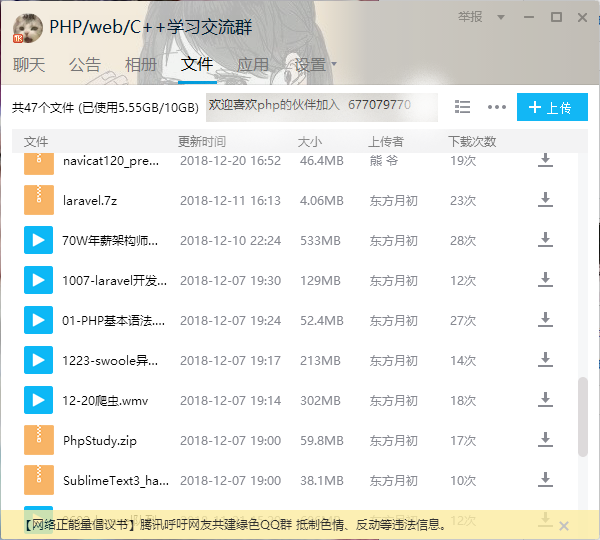
Task: Select file name PhpStudy.zip
Action: (99, 440)
